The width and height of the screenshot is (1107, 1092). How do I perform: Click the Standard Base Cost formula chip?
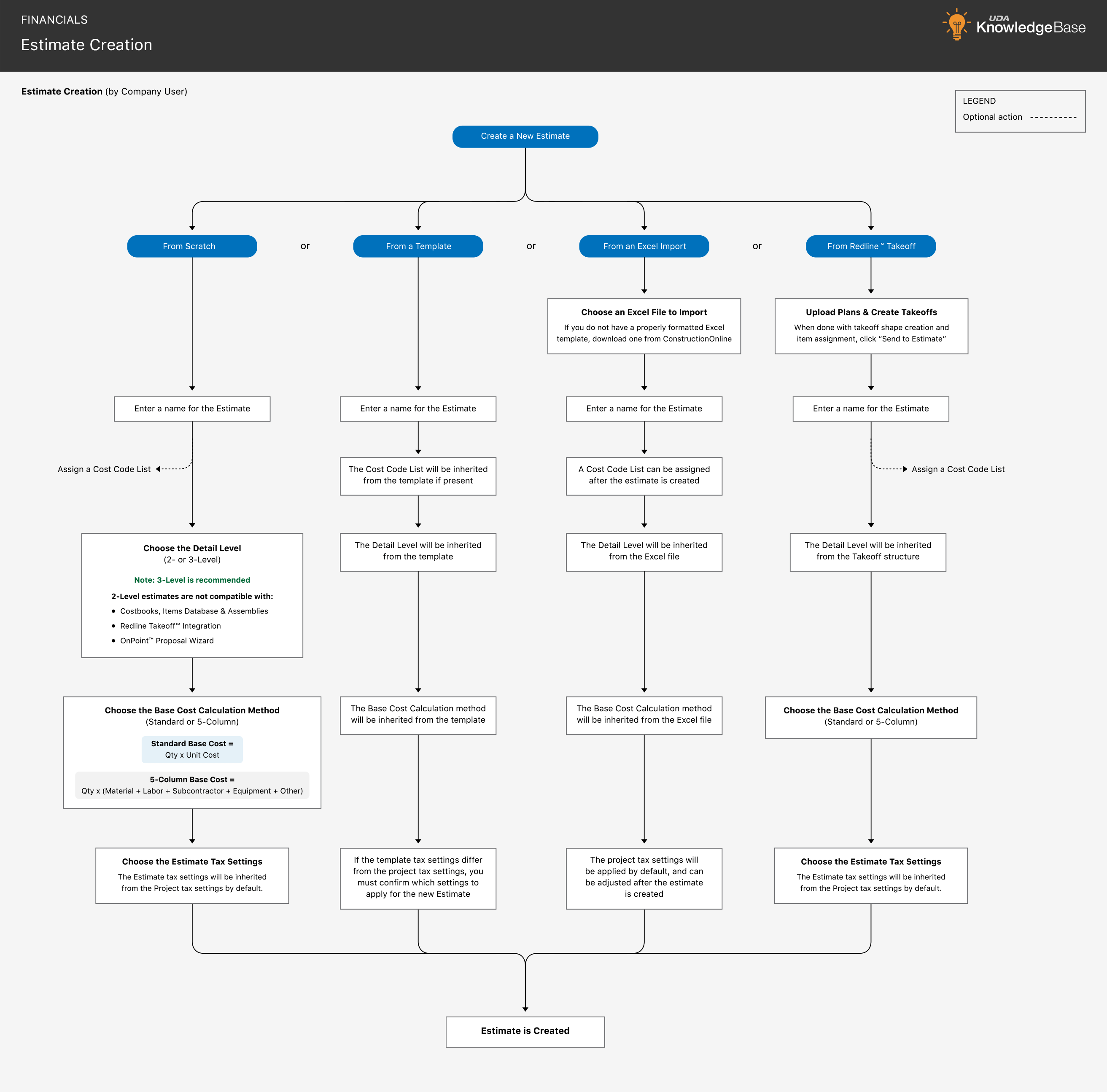192,749
